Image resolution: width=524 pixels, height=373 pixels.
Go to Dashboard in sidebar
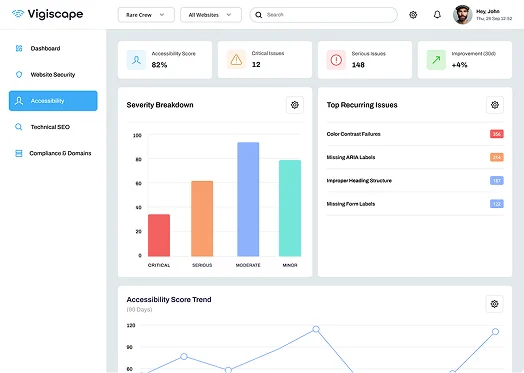[x=45, y=48]
